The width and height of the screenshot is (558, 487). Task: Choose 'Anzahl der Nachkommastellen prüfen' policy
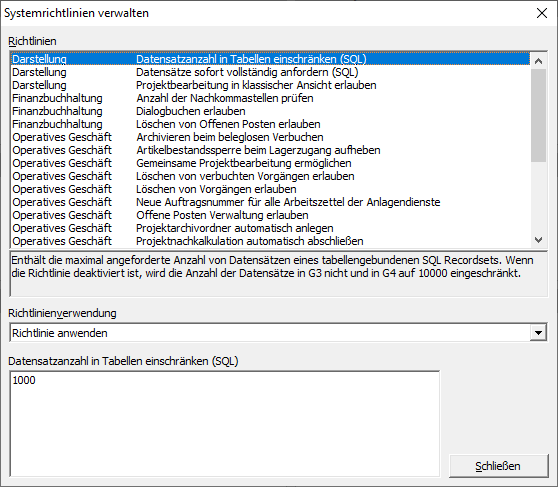point(271,98)
